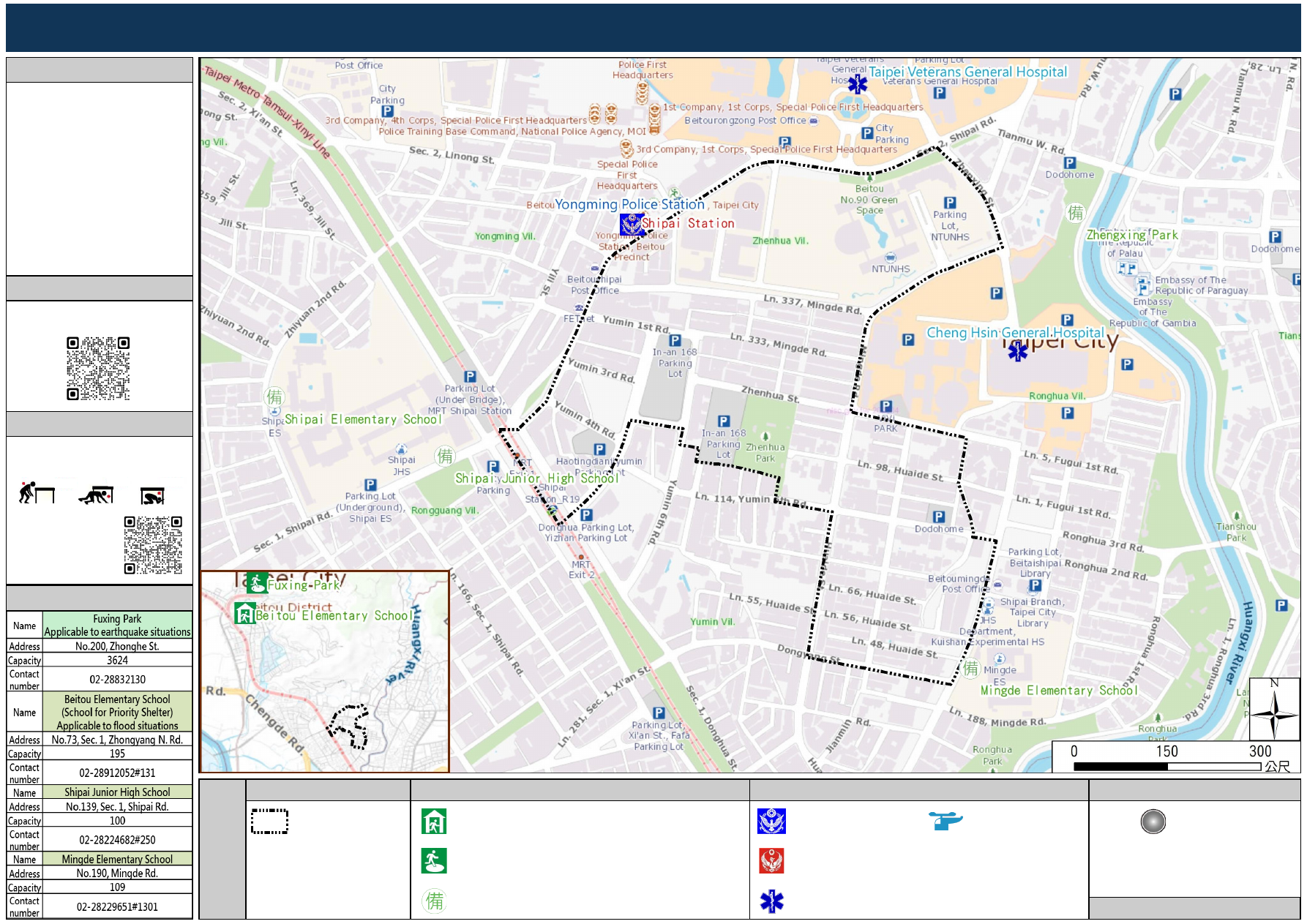Click the capacity value '100'

coord(117,821)
